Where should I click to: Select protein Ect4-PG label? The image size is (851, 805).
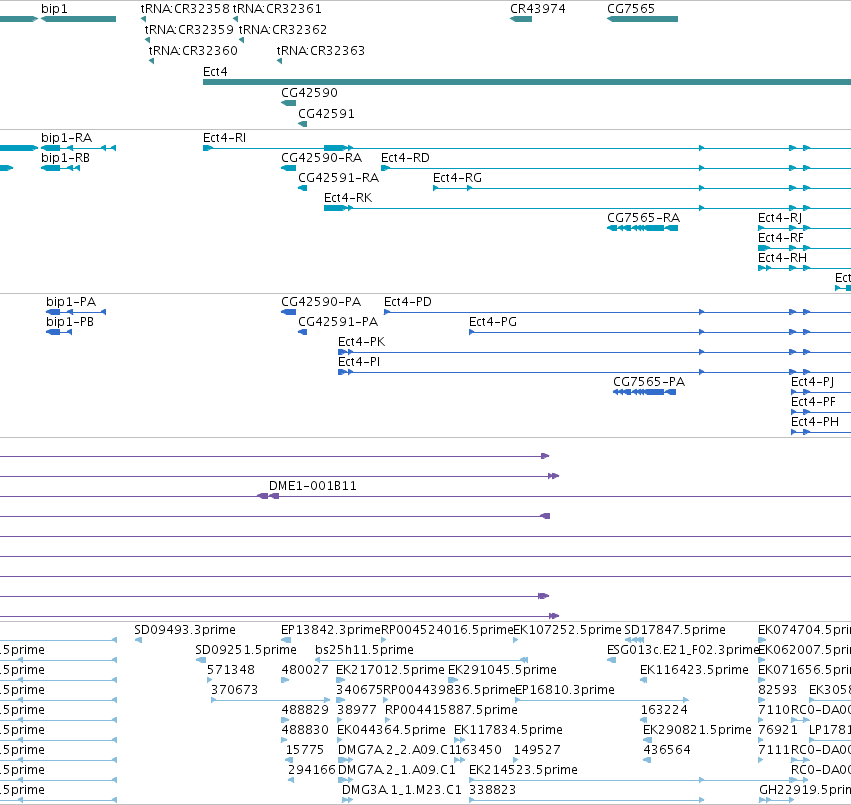click(x=493, y=322)
